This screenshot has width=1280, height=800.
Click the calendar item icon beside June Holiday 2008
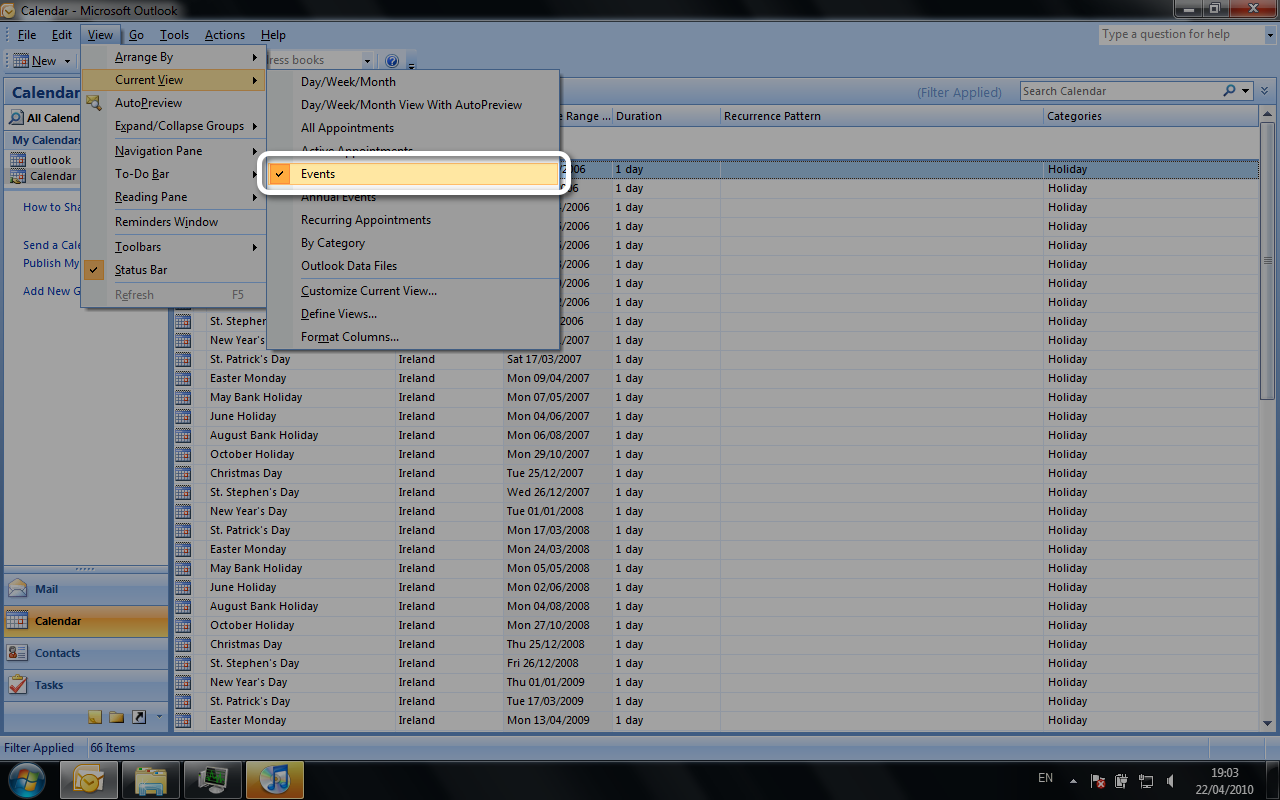pos(183,587)
